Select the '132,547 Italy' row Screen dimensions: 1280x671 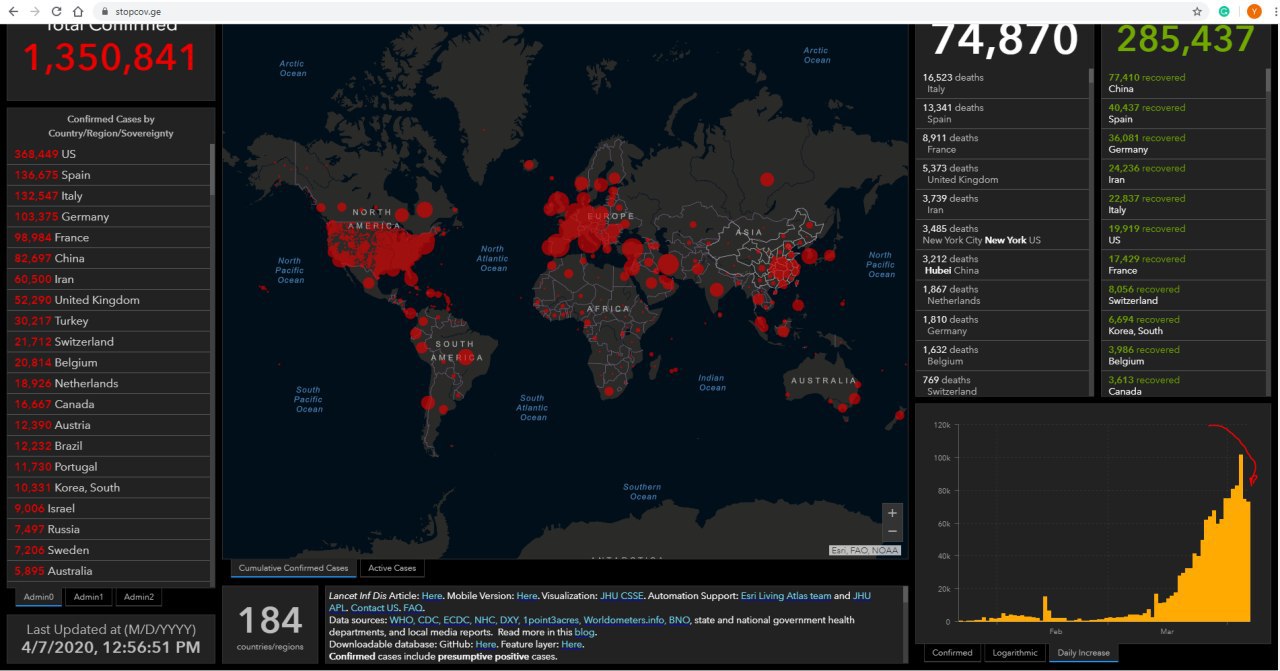pyautogui.click(x=110, y=196)
